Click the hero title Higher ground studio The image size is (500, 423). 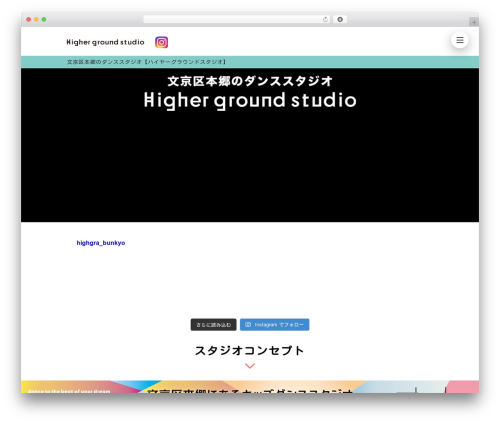(x=250, y=101)
